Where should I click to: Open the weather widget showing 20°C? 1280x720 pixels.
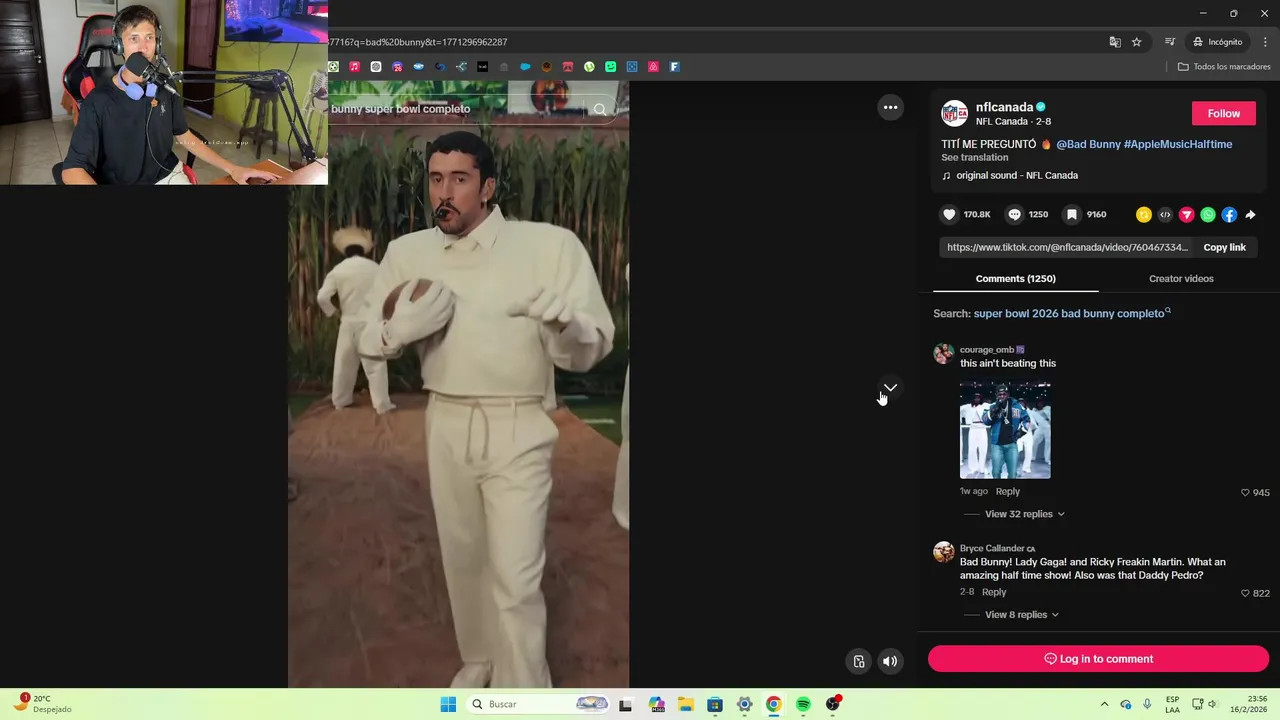(x=42, y=704)
